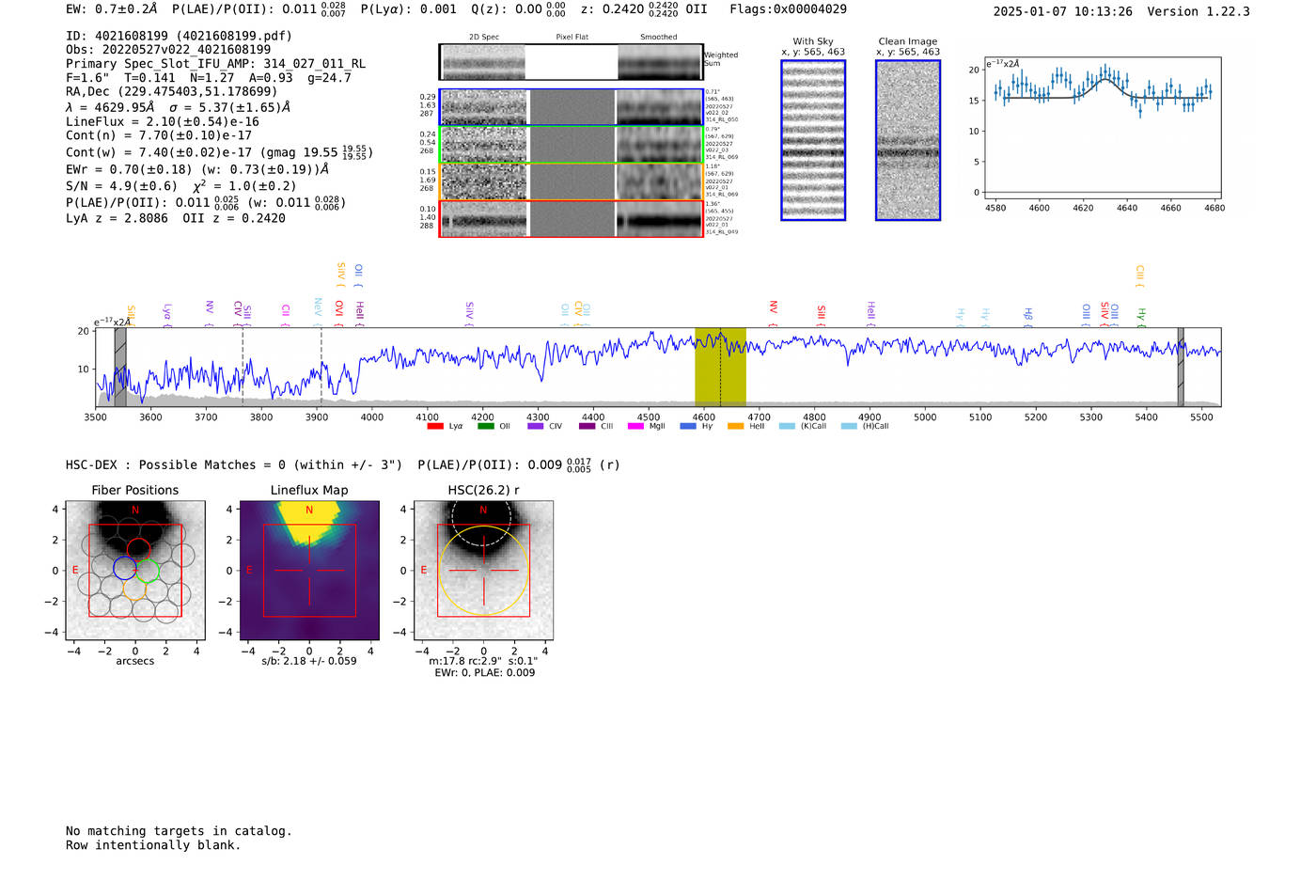Click the Weighted Sum smoothed panel

pos(660,62)
